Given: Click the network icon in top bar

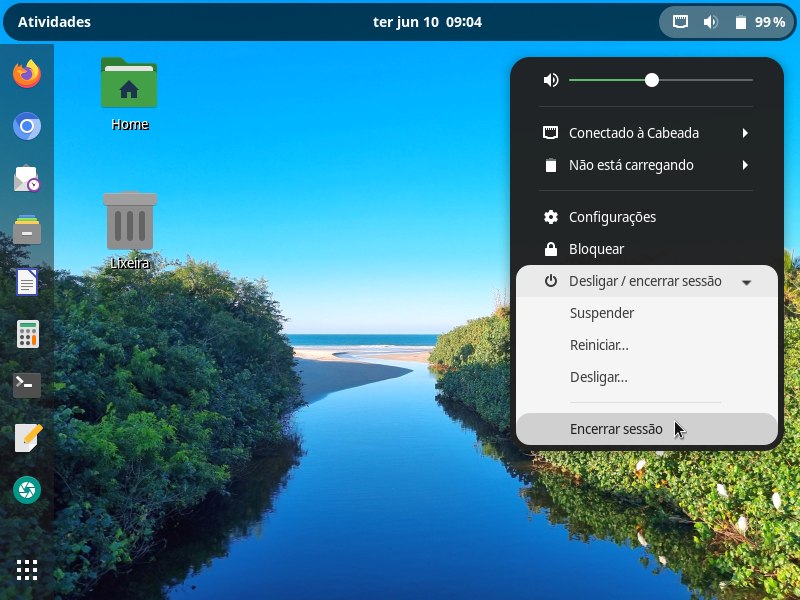Looking at the screenshot, I should (680, 22).
